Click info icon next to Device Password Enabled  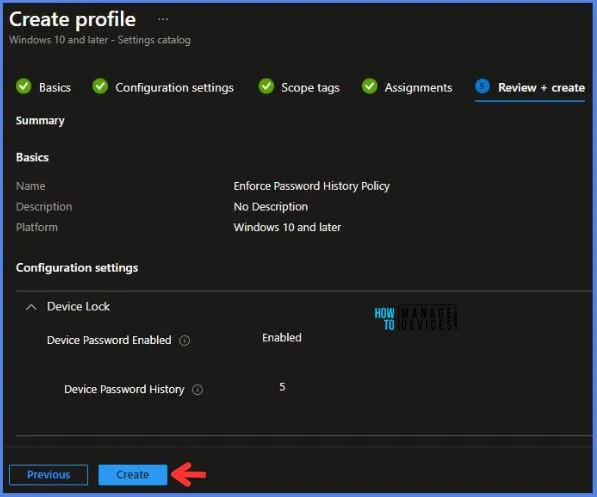point(185,340)
